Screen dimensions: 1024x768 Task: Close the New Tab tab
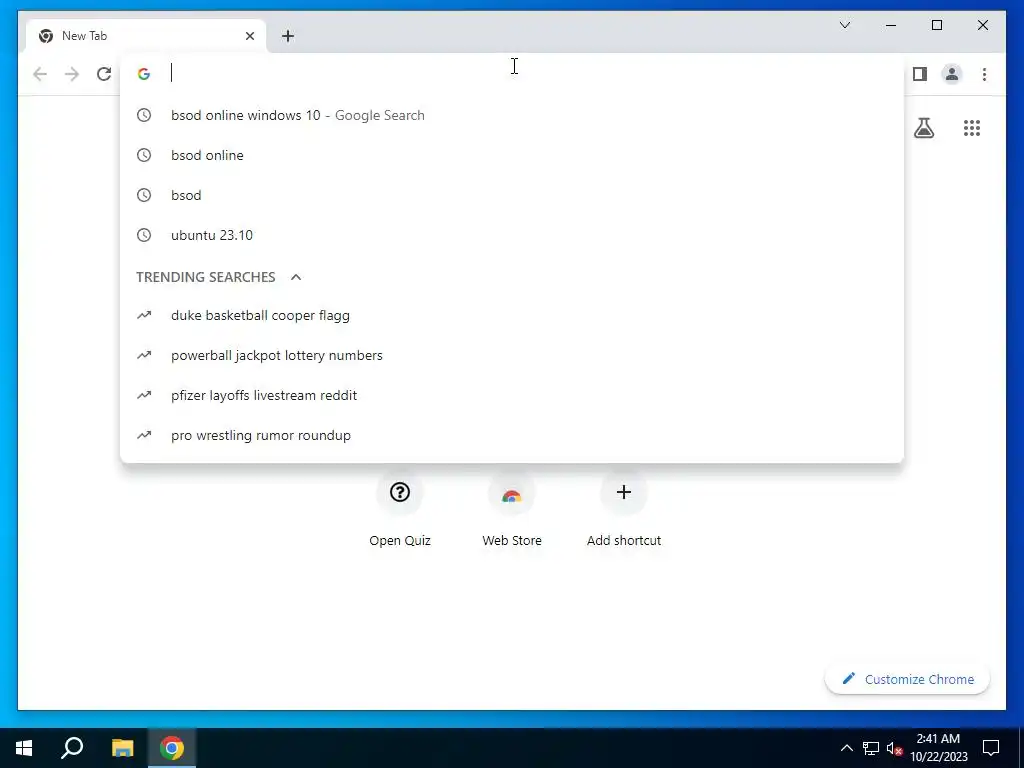(x=249, y=36)
